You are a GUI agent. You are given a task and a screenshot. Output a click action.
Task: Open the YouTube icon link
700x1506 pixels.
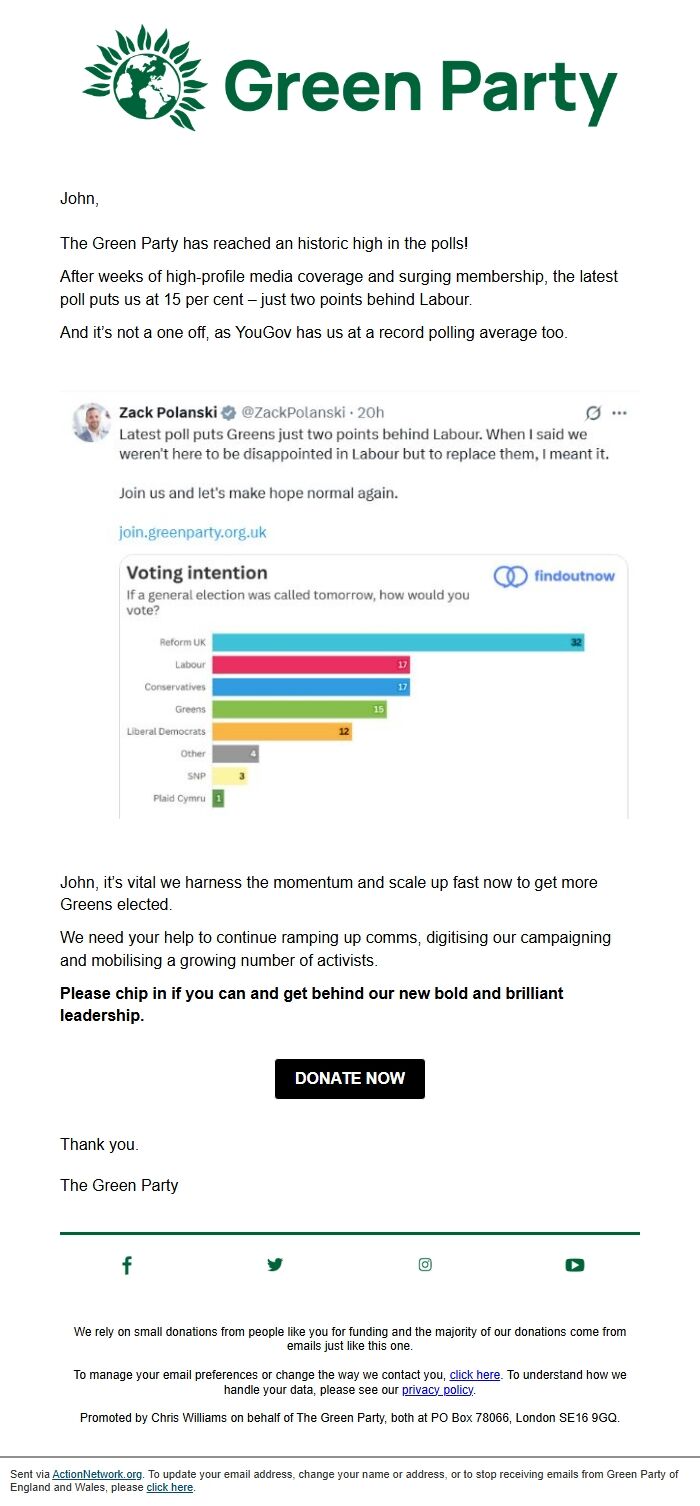point(574,1265)
